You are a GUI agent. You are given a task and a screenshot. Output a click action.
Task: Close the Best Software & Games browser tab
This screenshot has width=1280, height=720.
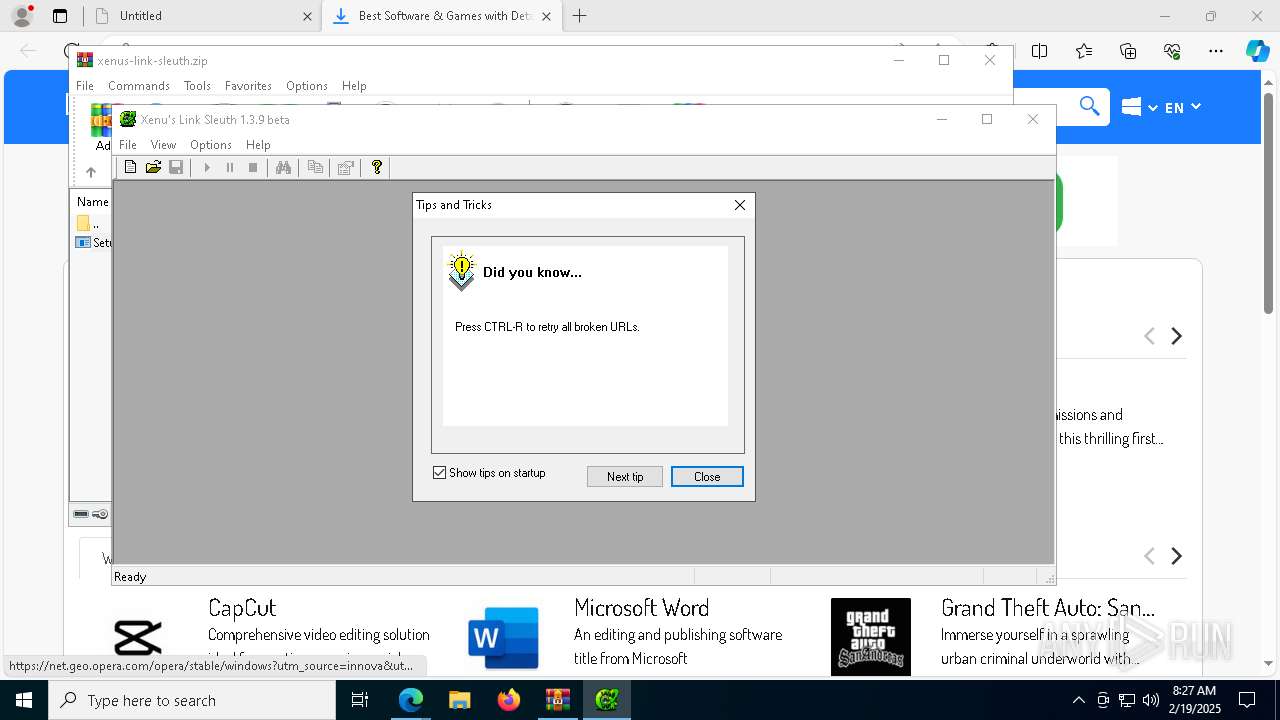coord(546,16)
